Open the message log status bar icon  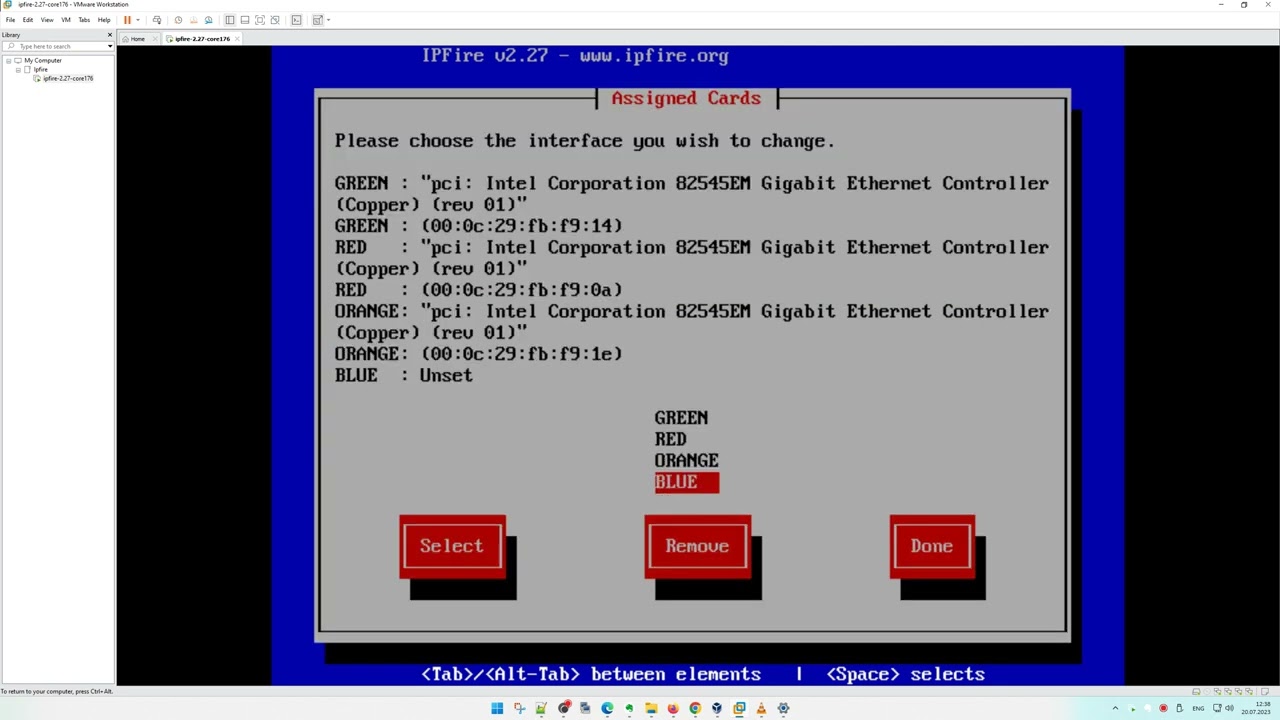tap(1264, 691)
